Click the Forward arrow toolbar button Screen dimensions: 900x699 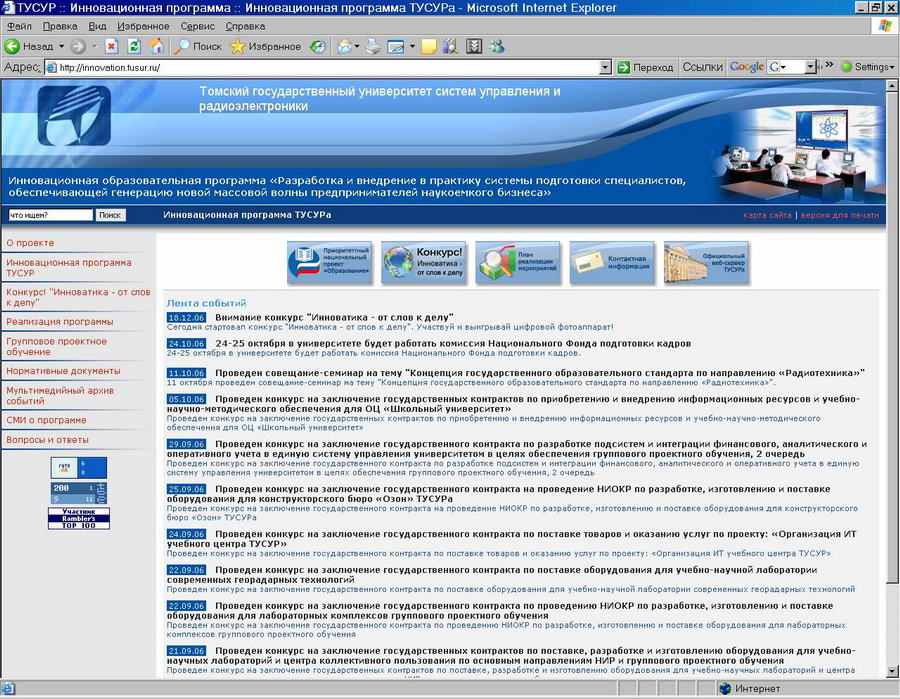point(78,46)
